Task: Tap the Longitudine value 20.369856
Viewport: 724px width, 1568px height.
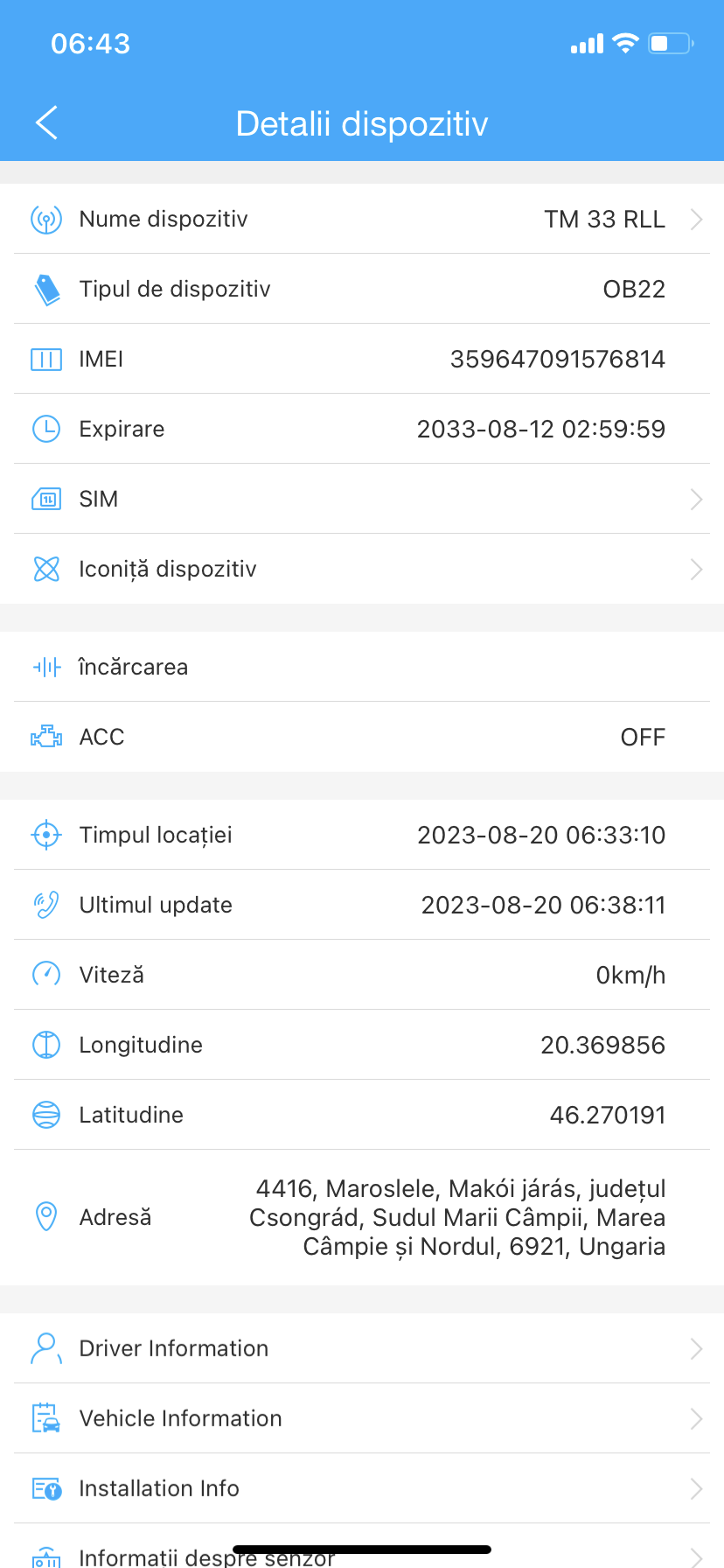Action: pyautogui.click(x=602, y=1045)
